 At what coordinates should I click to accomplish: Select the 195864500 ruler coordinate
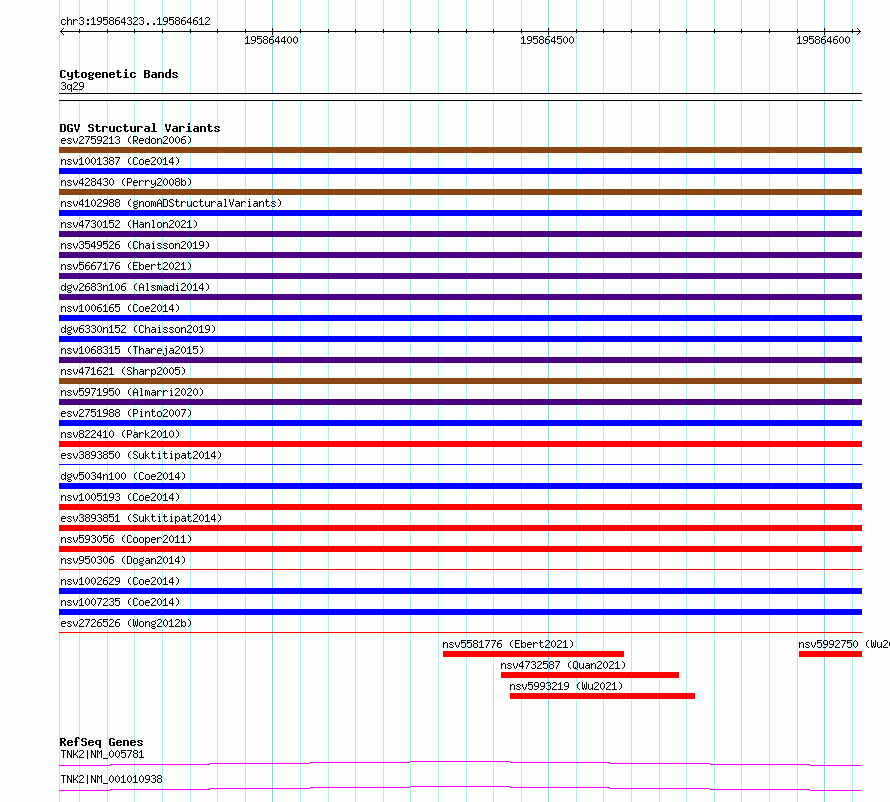[x=547, y=40]
